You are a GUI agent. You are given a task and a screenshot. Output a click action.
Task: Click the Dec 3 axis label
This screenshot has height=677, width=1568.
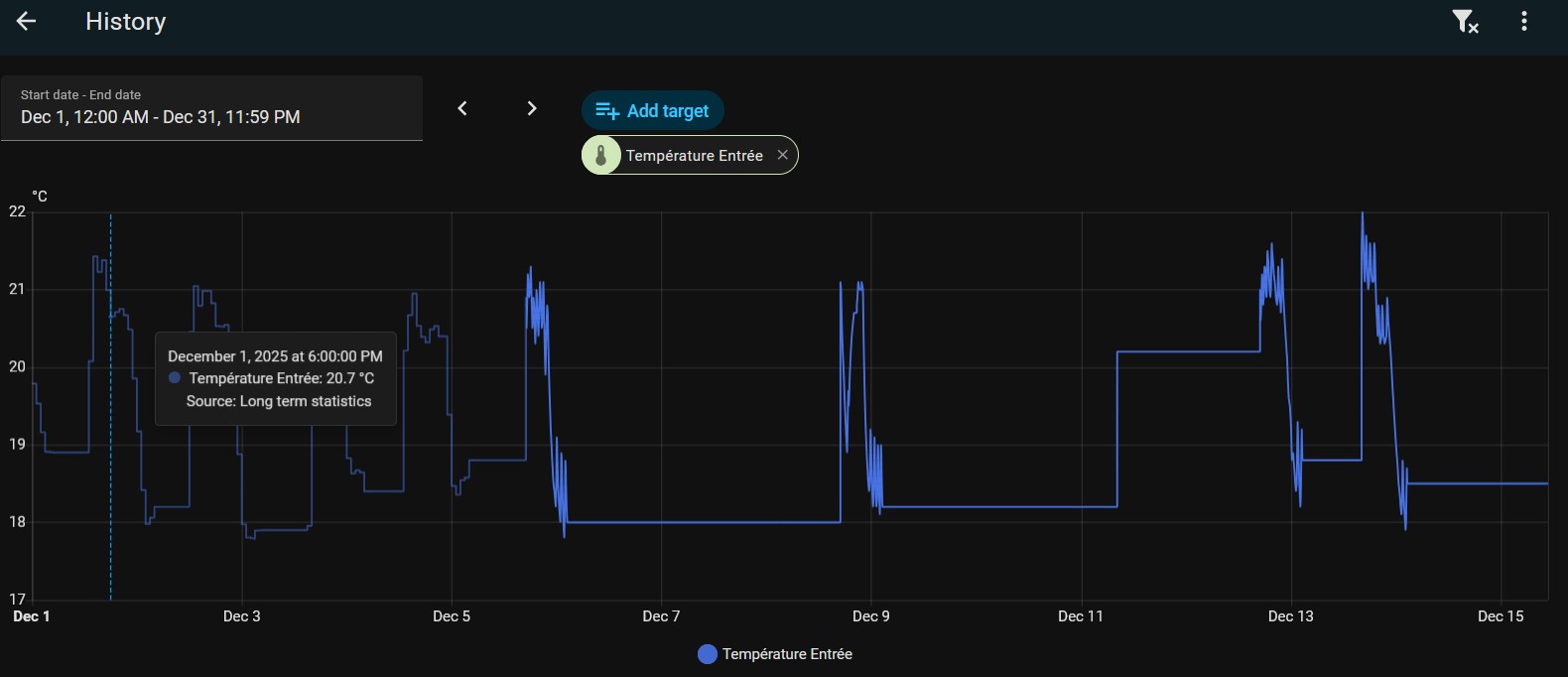point(242,616)
